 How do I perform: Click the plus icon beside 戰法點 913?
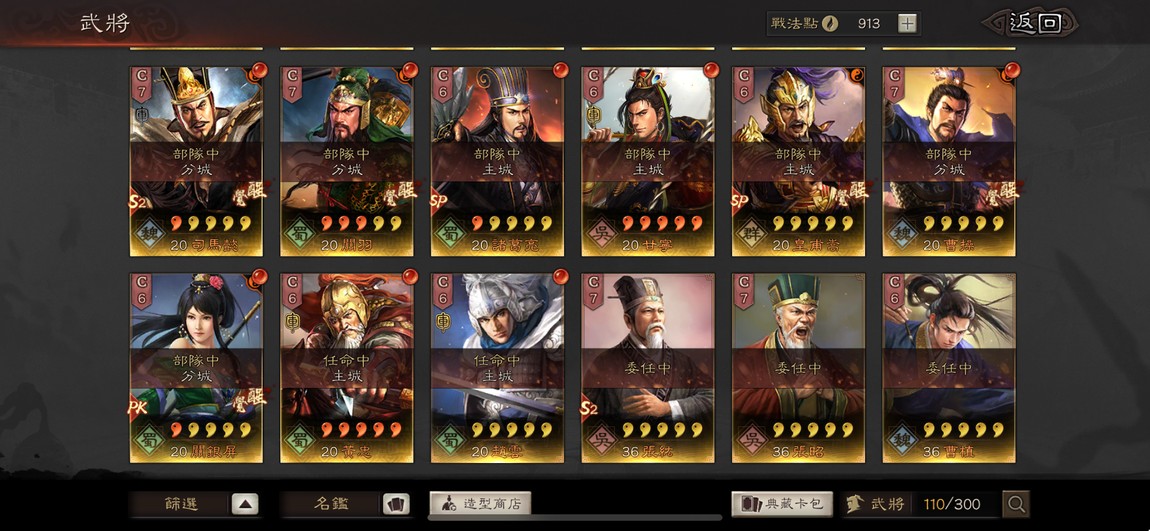click(907, 23)
